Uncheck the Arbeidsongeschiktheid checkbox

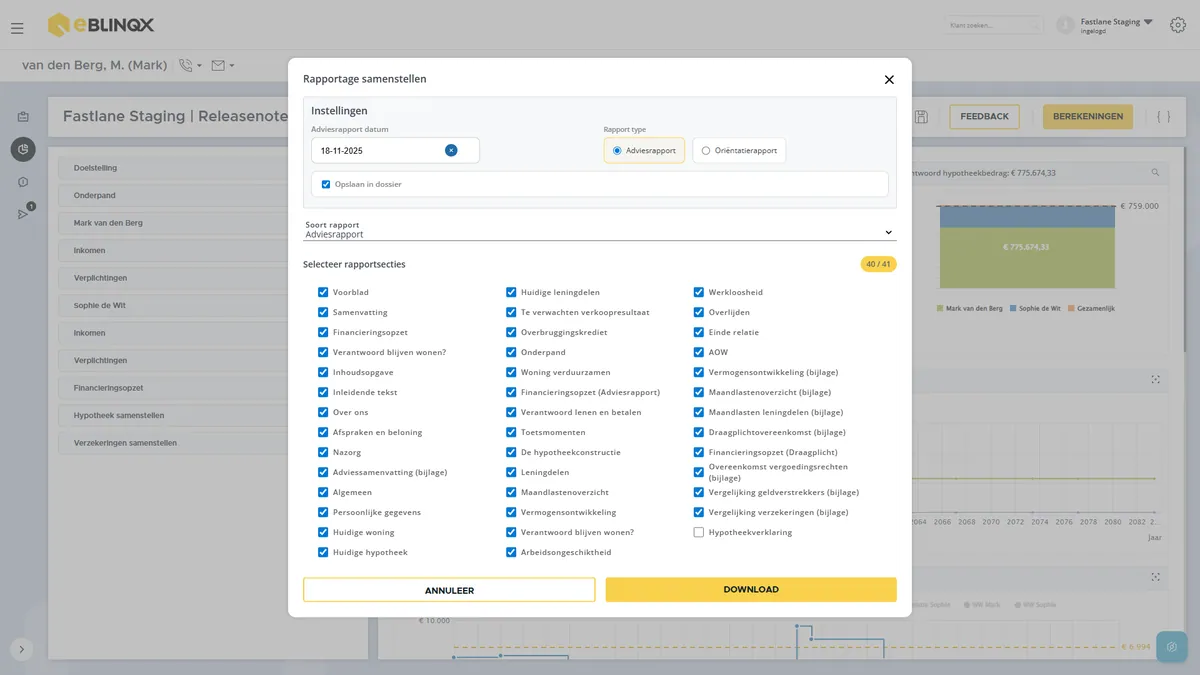click(511, 552)
